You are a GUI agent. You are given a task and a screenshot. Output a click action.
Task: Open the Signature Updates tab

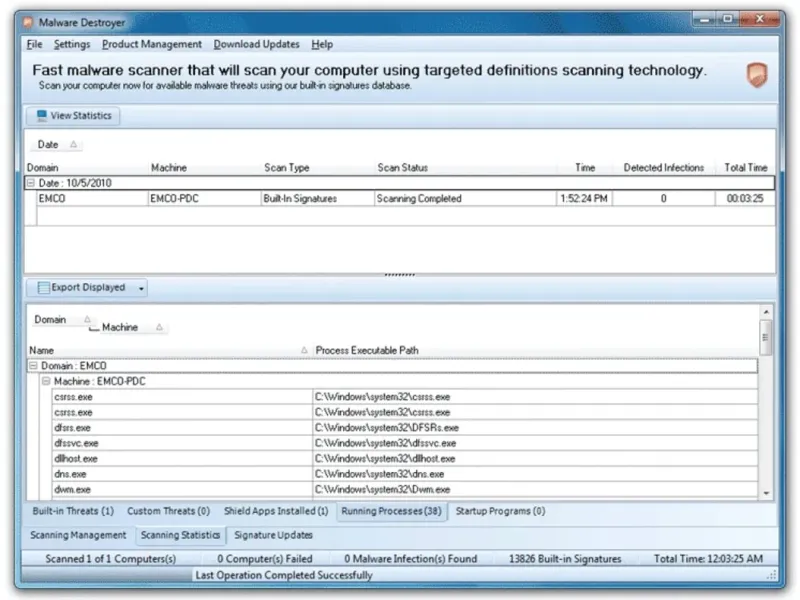click(x=273, y=535)
